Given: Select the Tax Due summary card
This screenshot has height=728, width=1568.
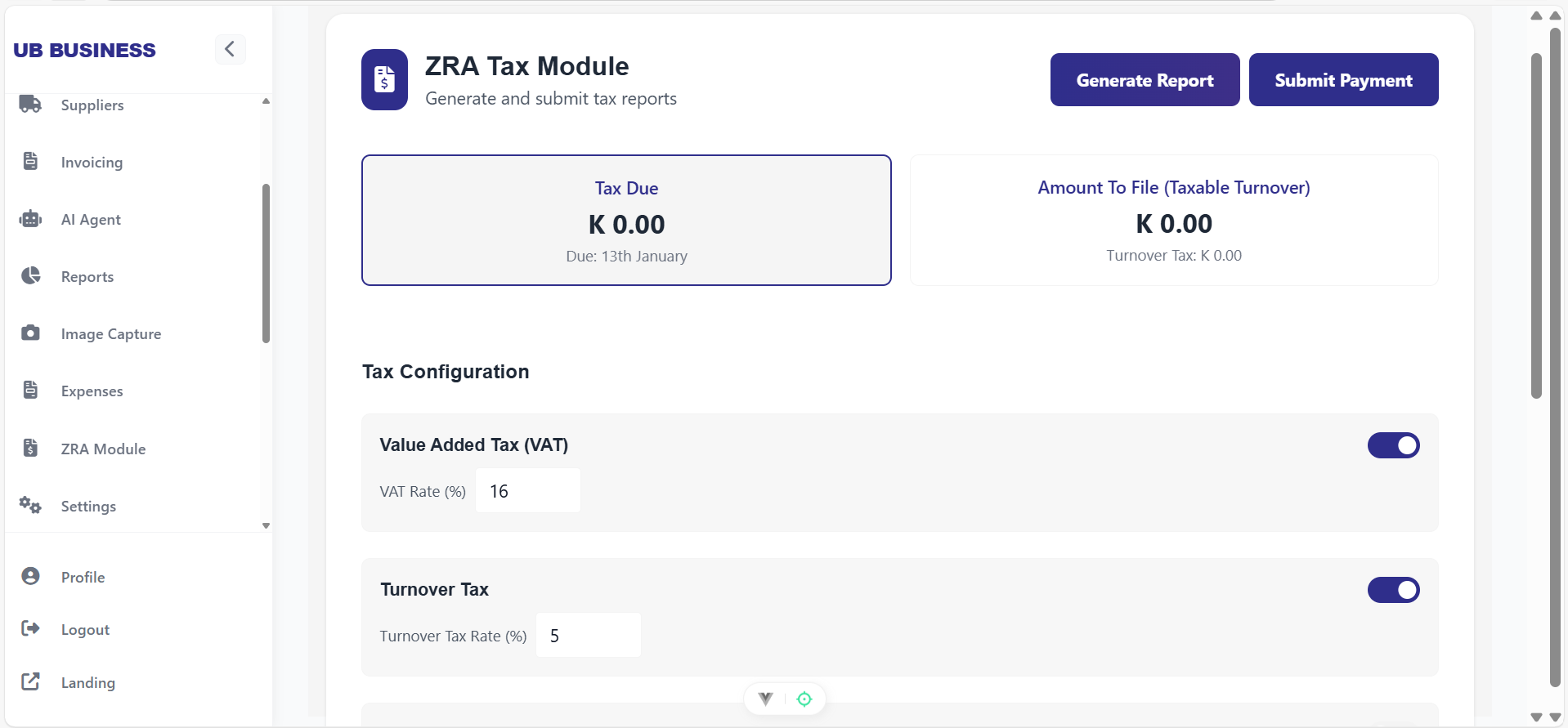Looking at the screenshot, I should coord(626,220).
